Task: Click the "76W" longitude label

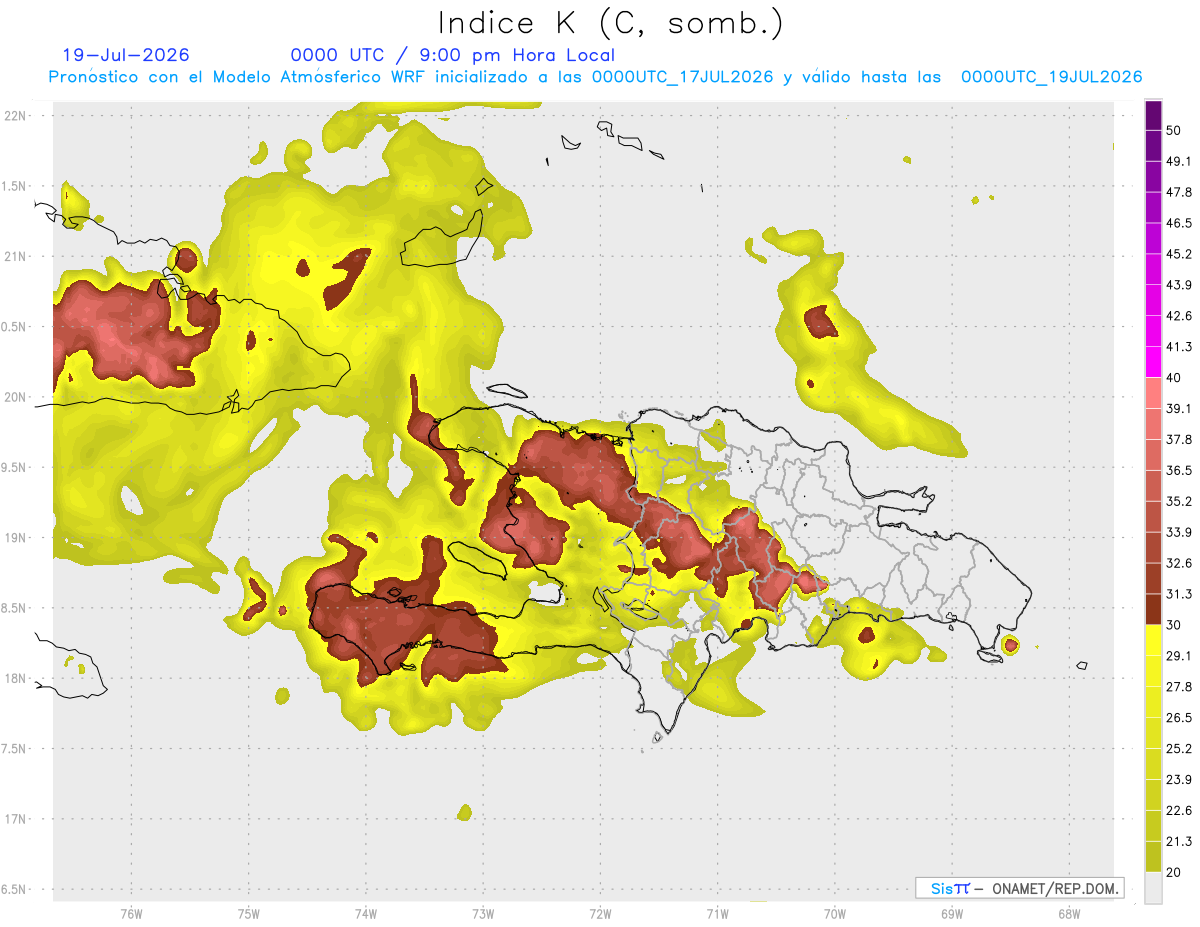Action: coord(131,914)
